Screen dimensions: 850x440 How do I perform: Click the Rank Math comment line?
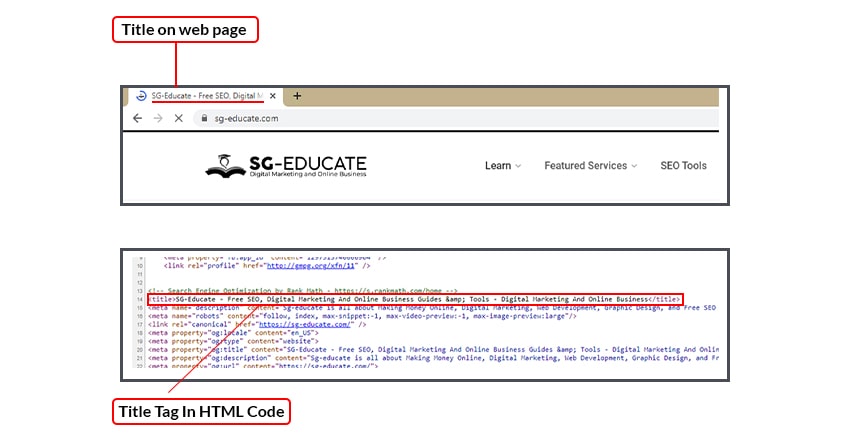pyautogui.click(x=303, y=291)
